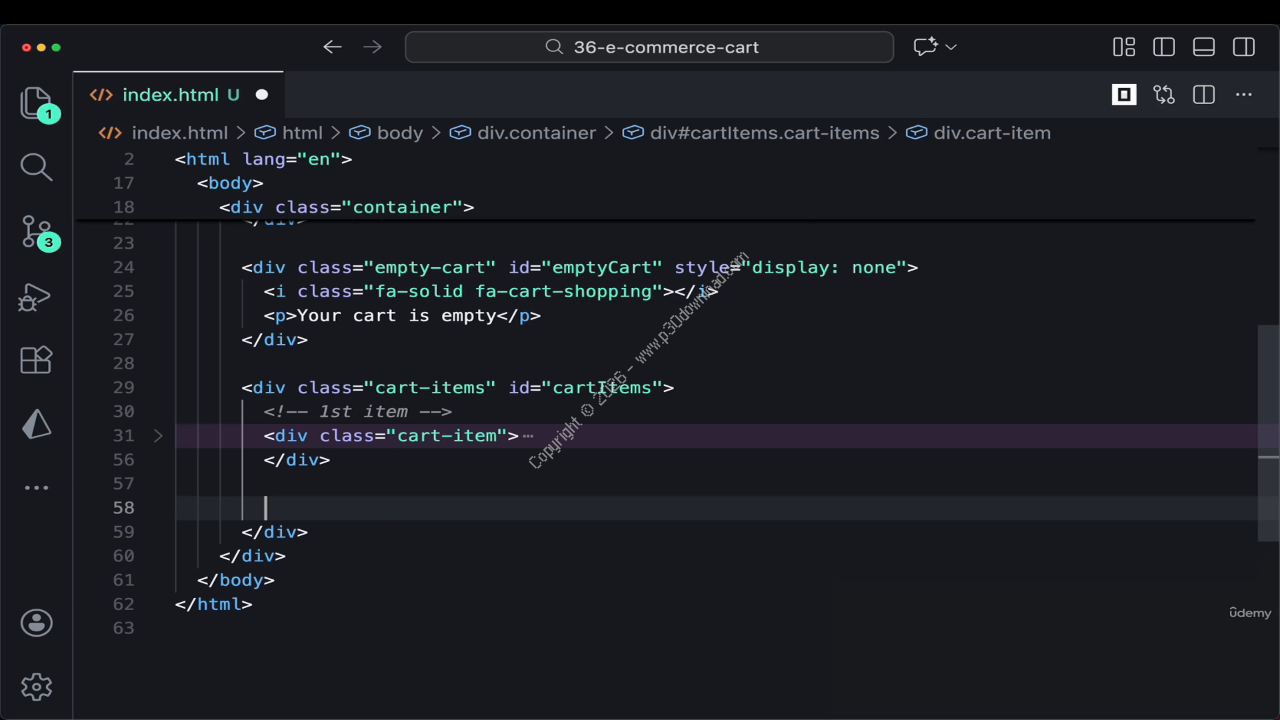Open the Search view icon
The image size is (1280, 720).
[x=36, y=167]
